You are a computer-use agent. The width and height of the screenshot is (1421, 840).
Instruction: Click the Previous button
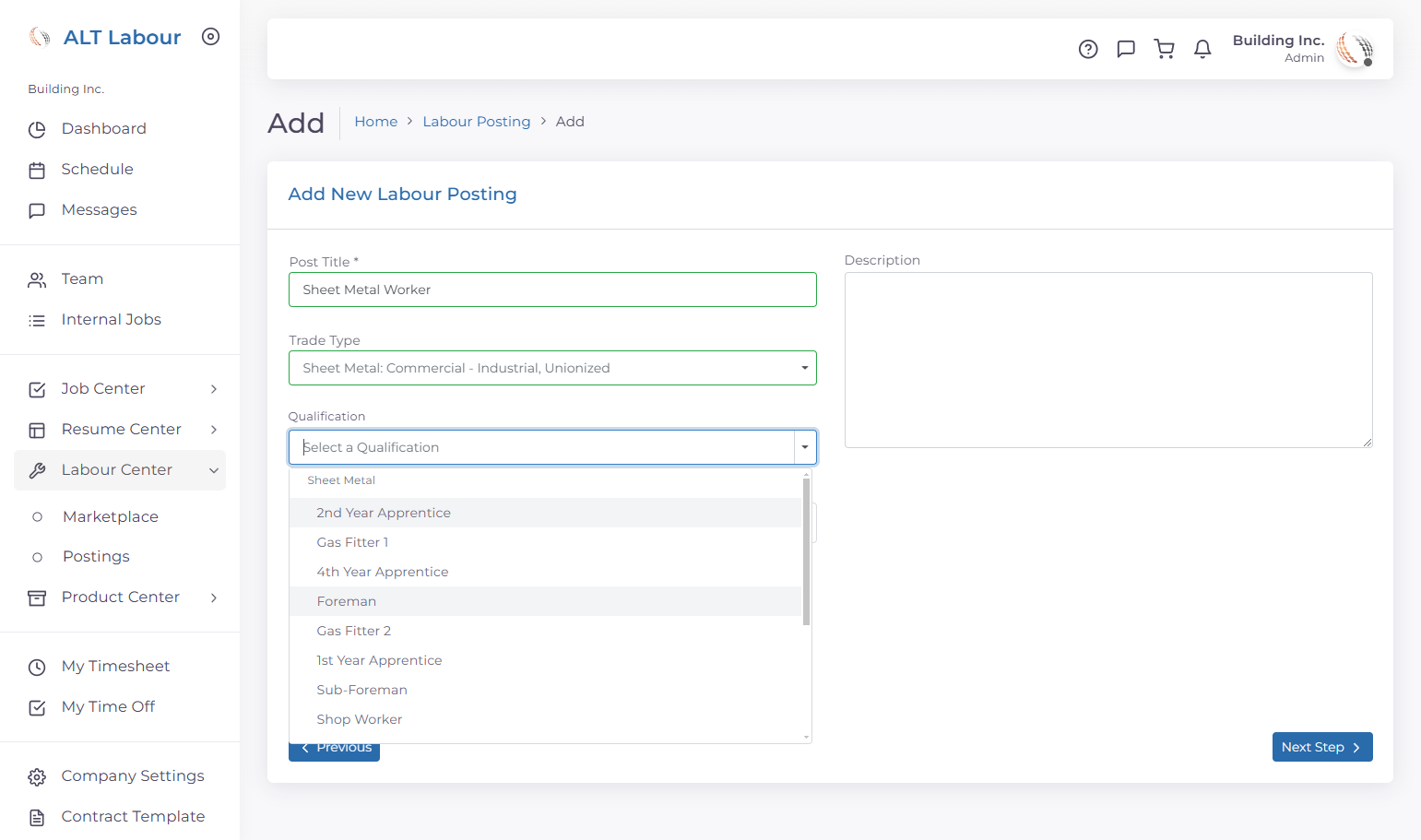[334, 751]
